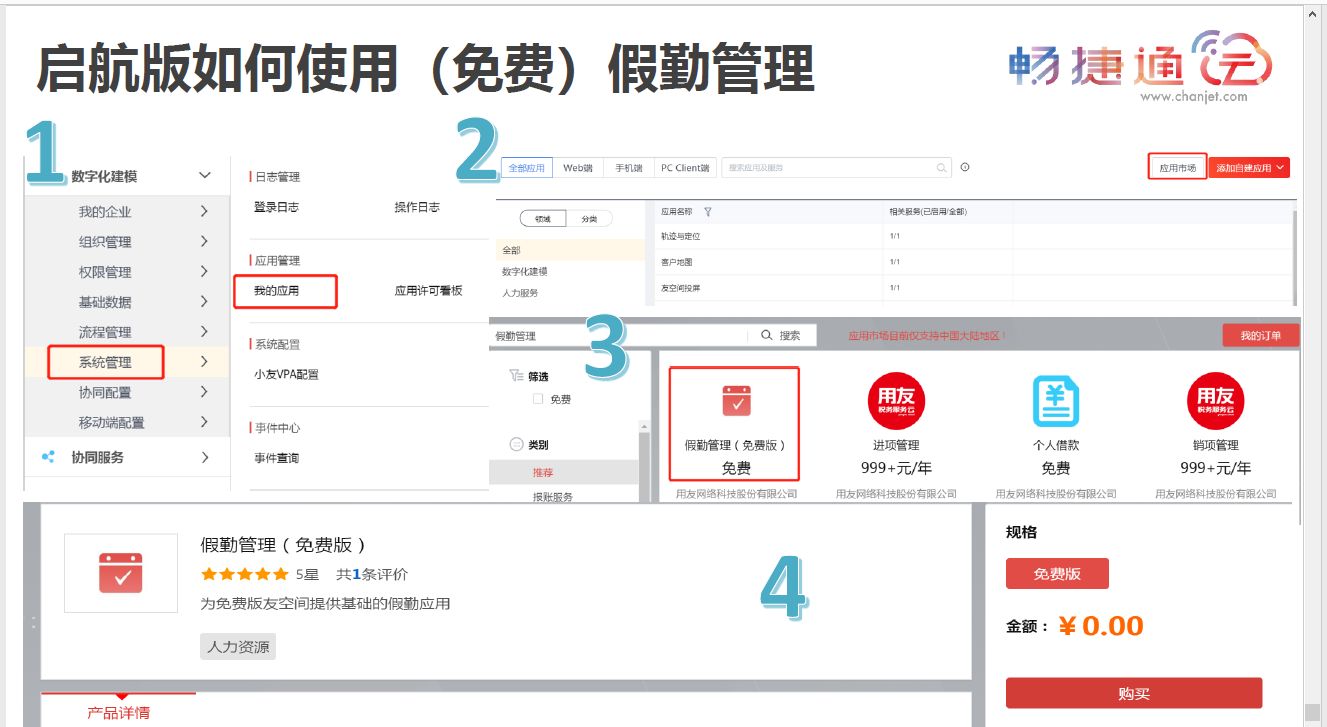1327x727 pixels.
Task: Click the 共1条评价 review count
Action: (x=372, y=574)
